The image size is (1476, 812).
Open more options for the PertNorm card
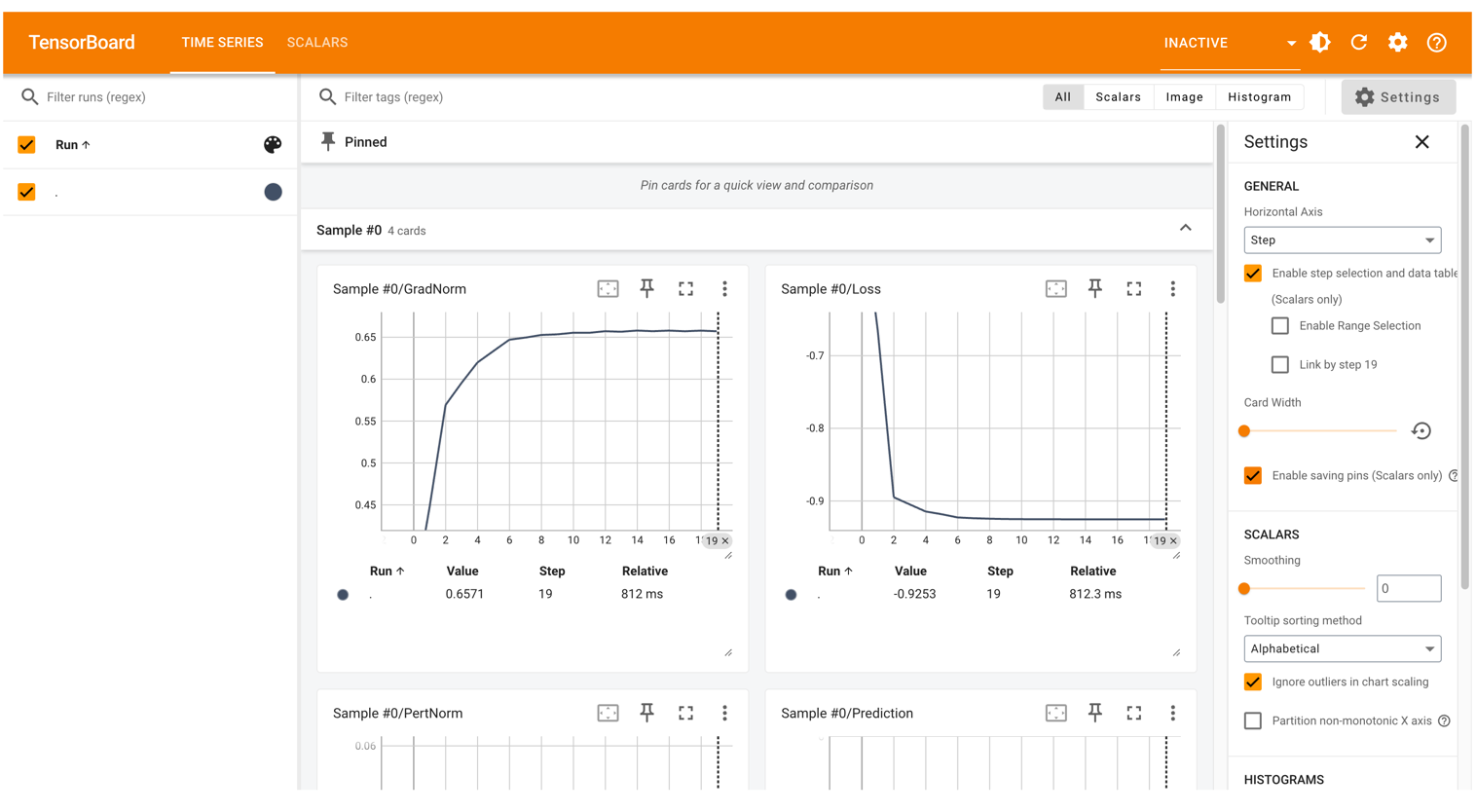point(724,714)
